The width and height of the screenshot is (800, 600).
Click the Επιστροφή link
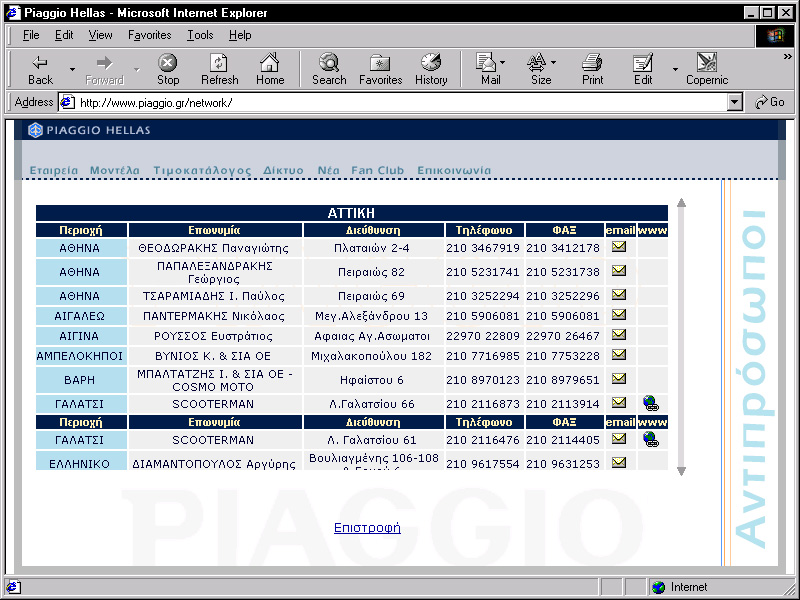point(367,528)
